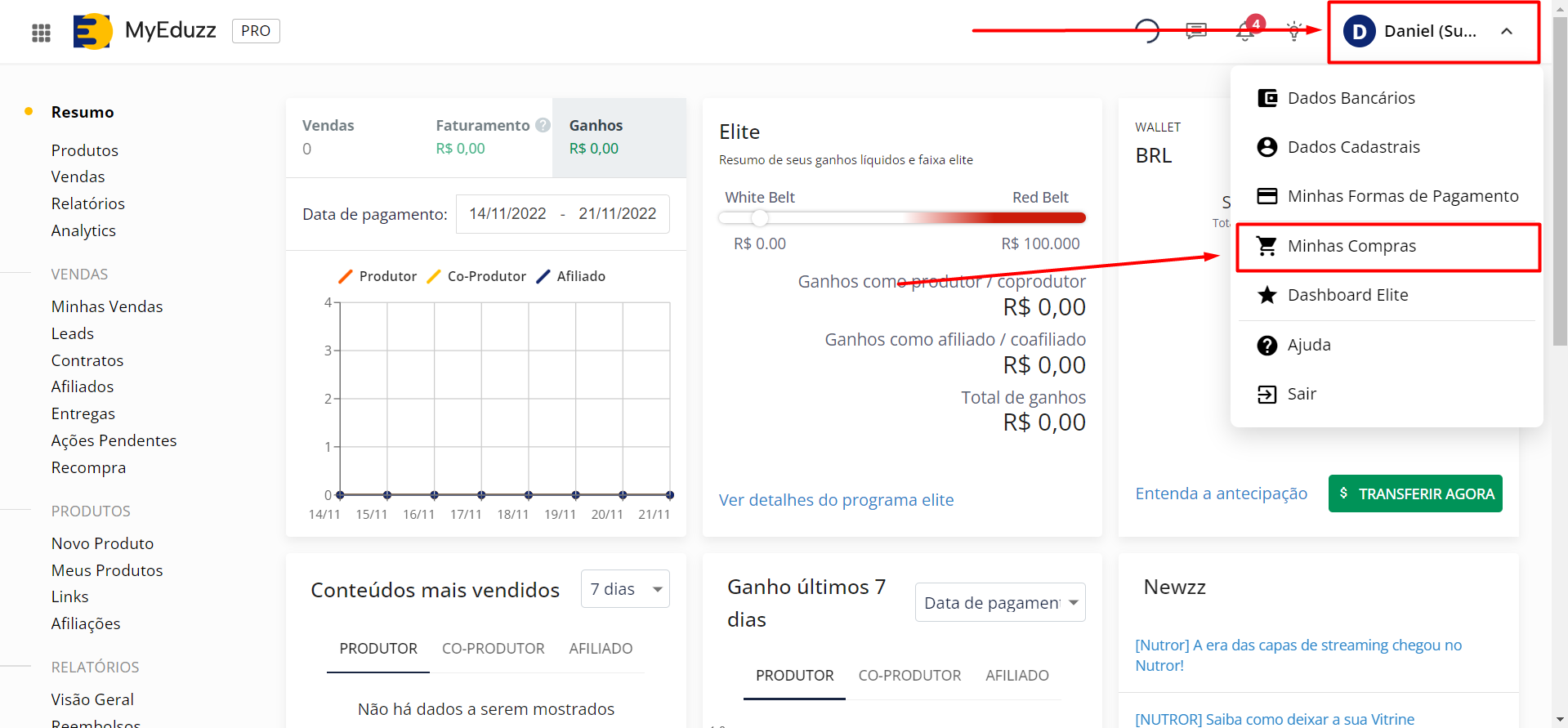Toggle Produtor series in chart legend
The width and height of the screenshot is (1568, 728).
[x=377, y=276]
